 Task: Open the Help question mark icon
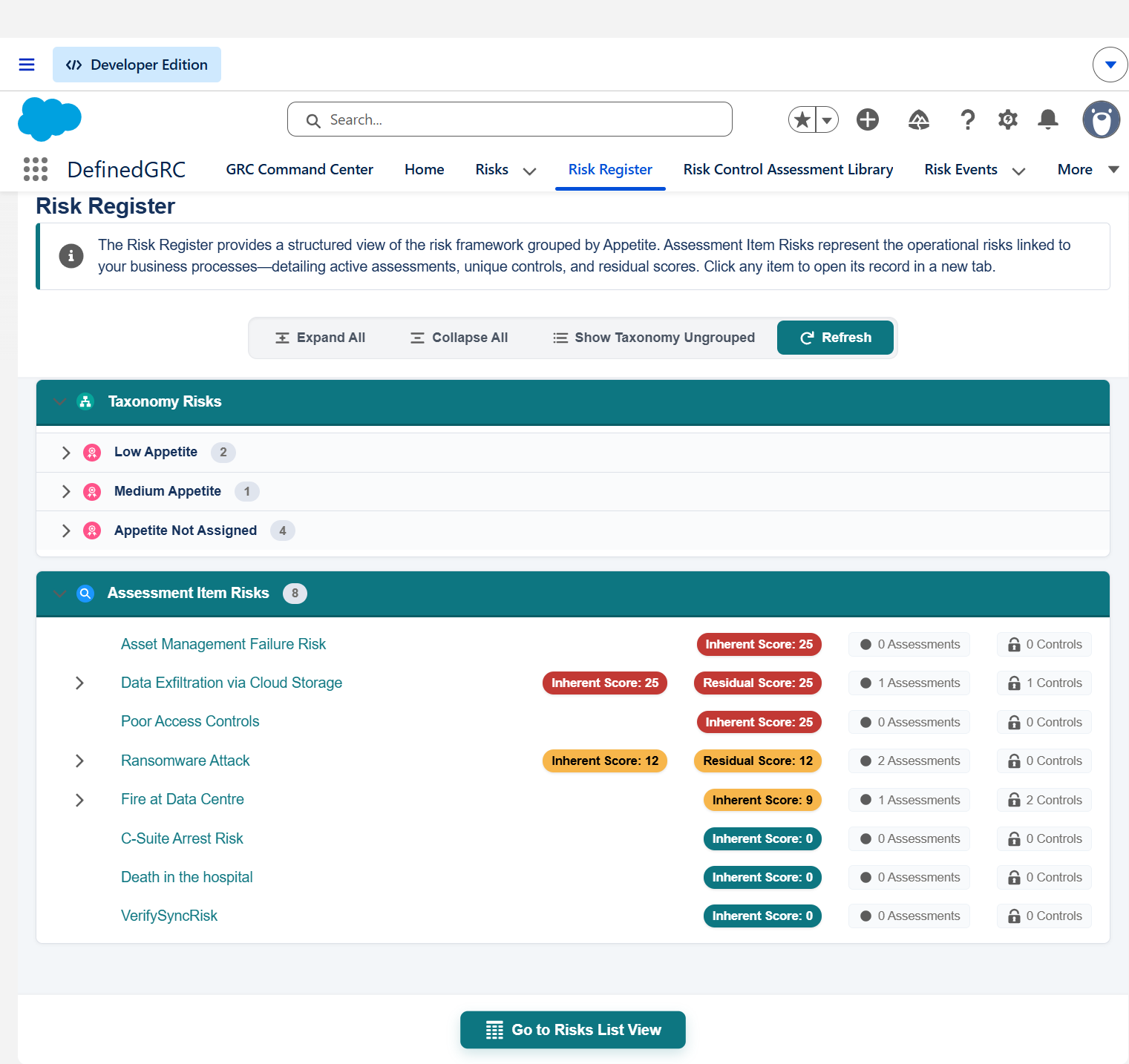coord(967,119)
